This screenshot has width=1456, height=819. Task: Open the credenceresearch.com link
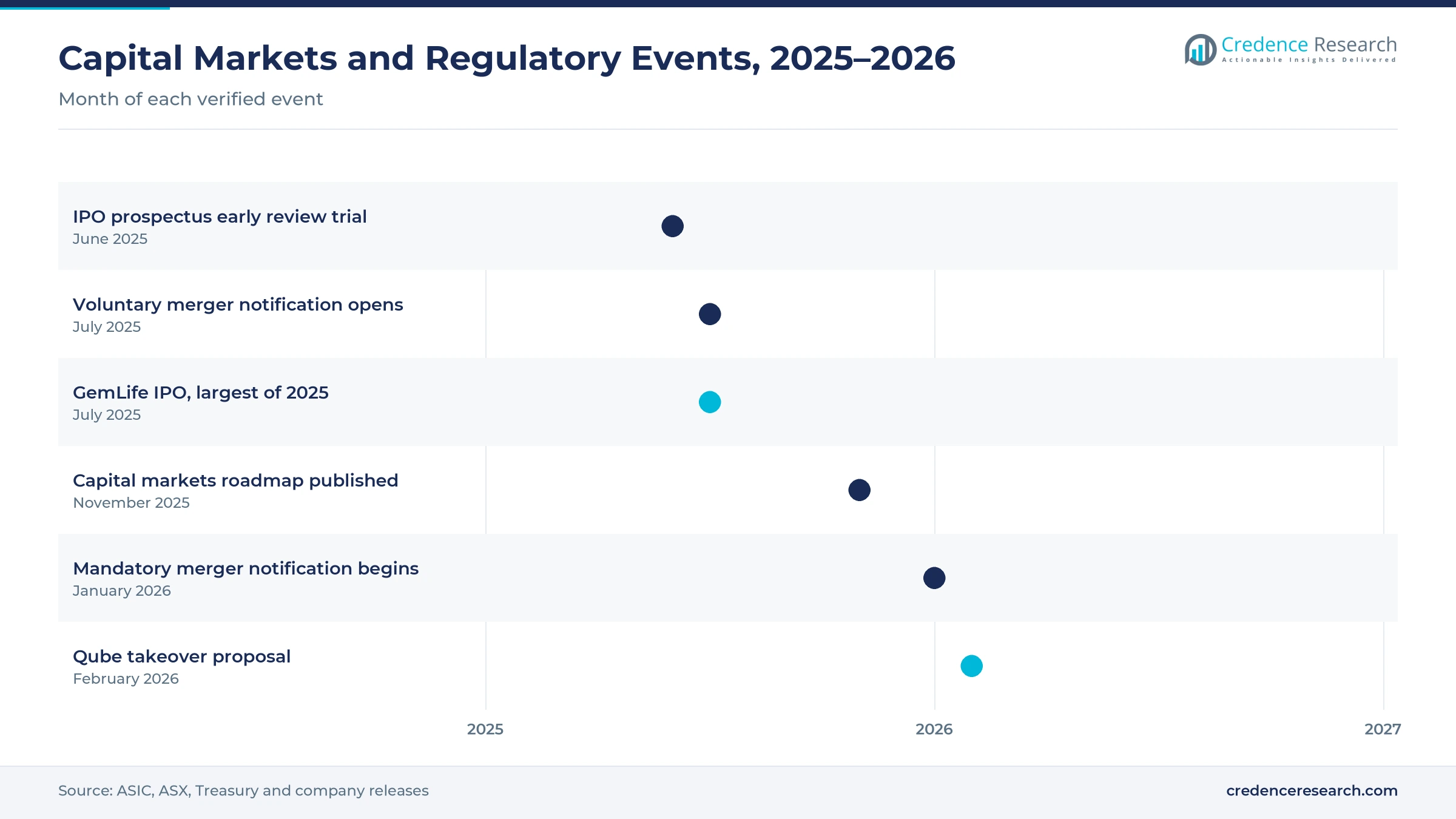[x=1312, y=790]
